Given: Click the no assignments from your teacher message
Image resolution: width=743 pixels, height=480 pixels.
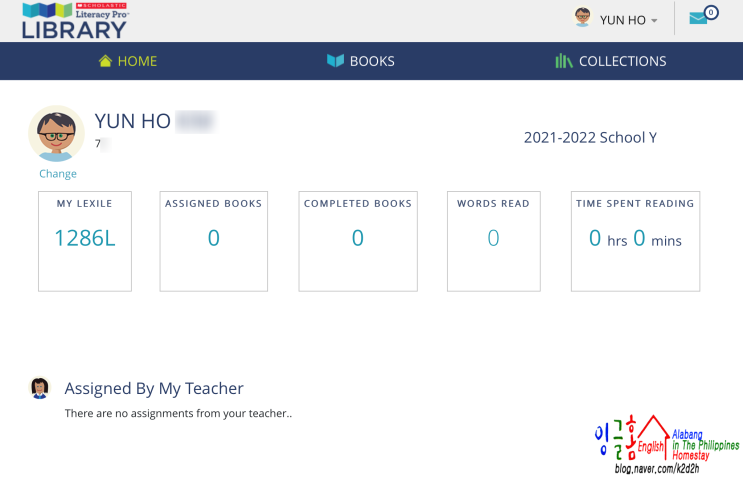Looking at the screenshot, I should click(x=178, y=413).
